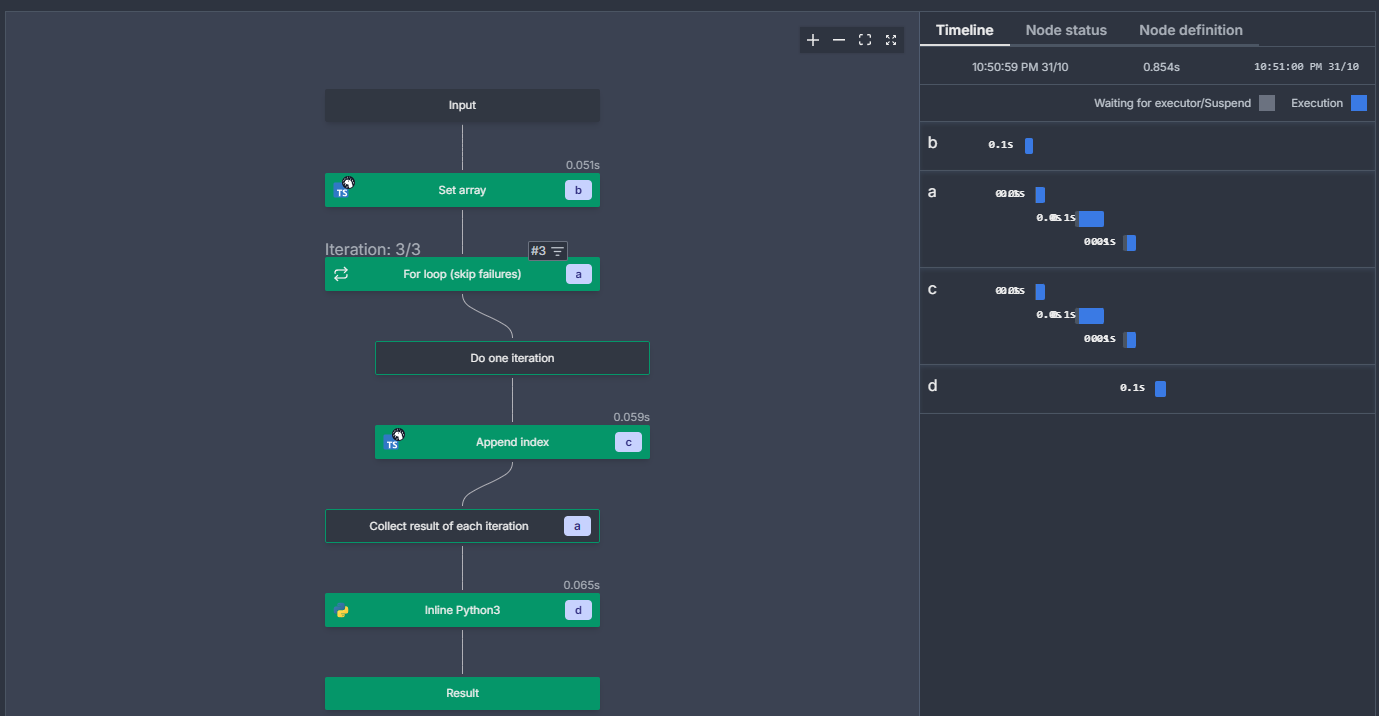Click the grey Waiting for executor legend swatch

(1267, 103)
